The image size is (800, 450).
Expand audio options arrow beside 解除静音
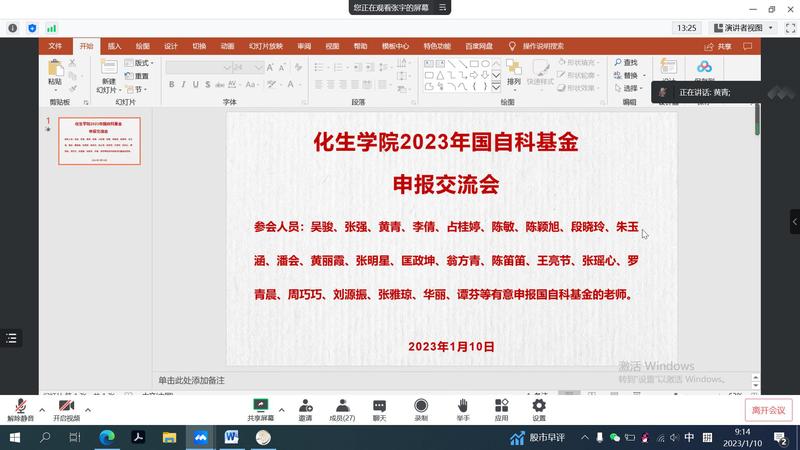(42, 409)
